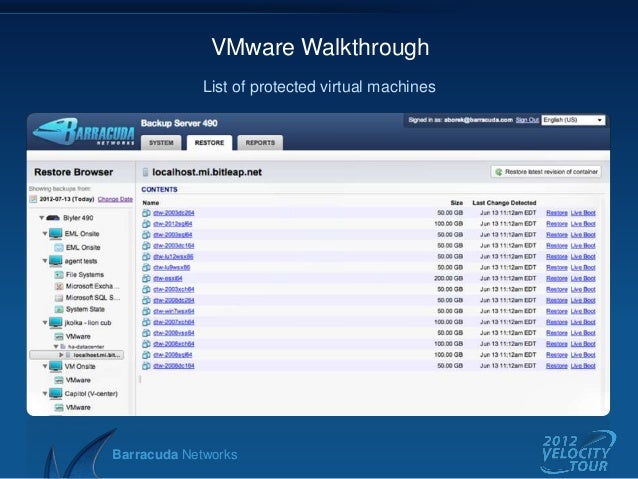Collapse the jkolka - lion cub node
This screenshot has width=638, height=479.
(45, 323)
